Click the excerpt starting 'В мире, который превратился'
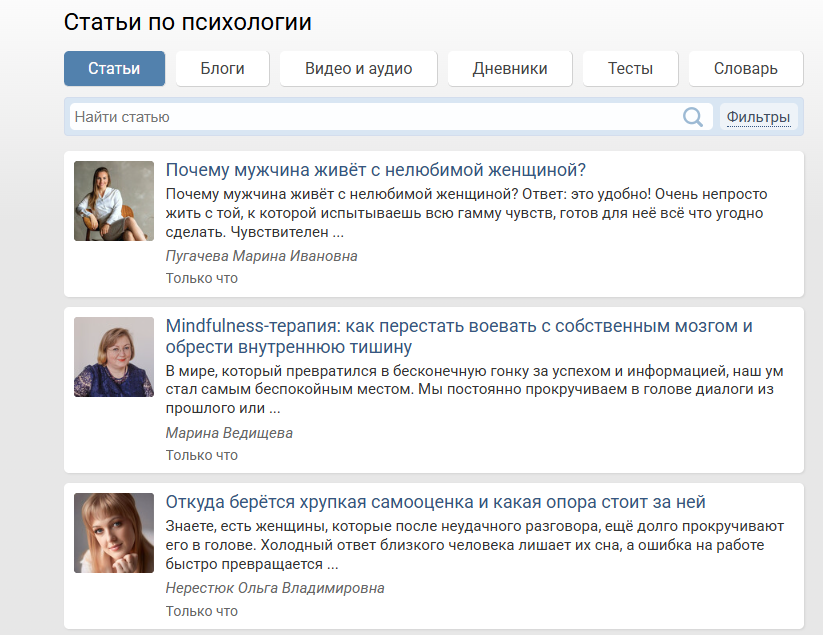The image size is (823, 635). coord(474,389)
